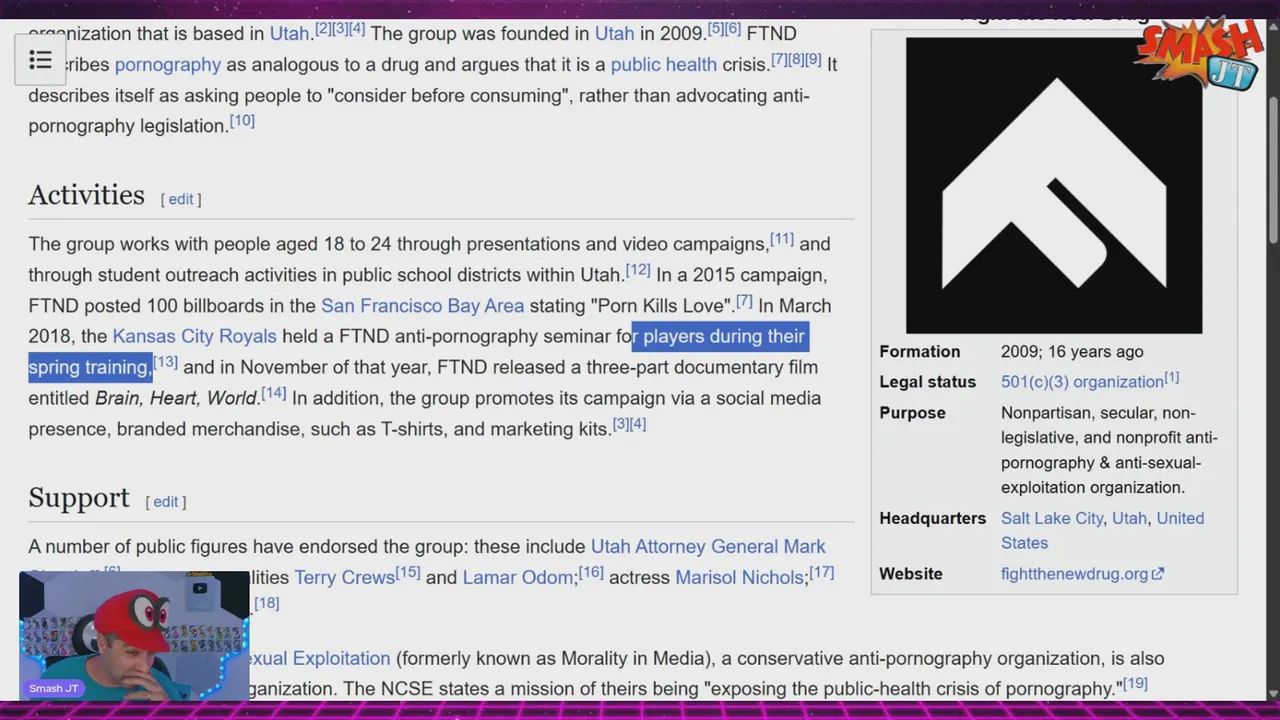Open the first Utah link in the intro

tap(289, 33)
